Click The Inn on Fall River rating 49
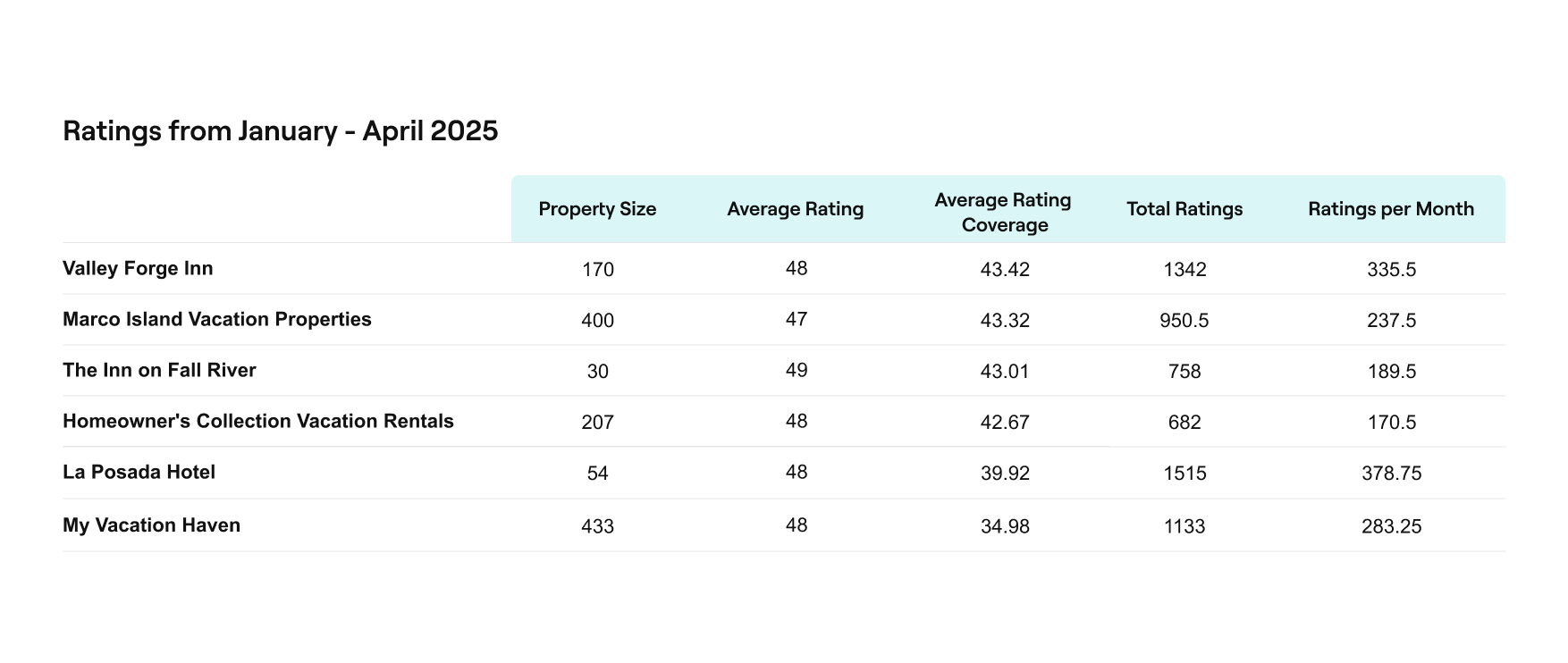Screen dimensions: 1568x663 [x=796, y=371]
